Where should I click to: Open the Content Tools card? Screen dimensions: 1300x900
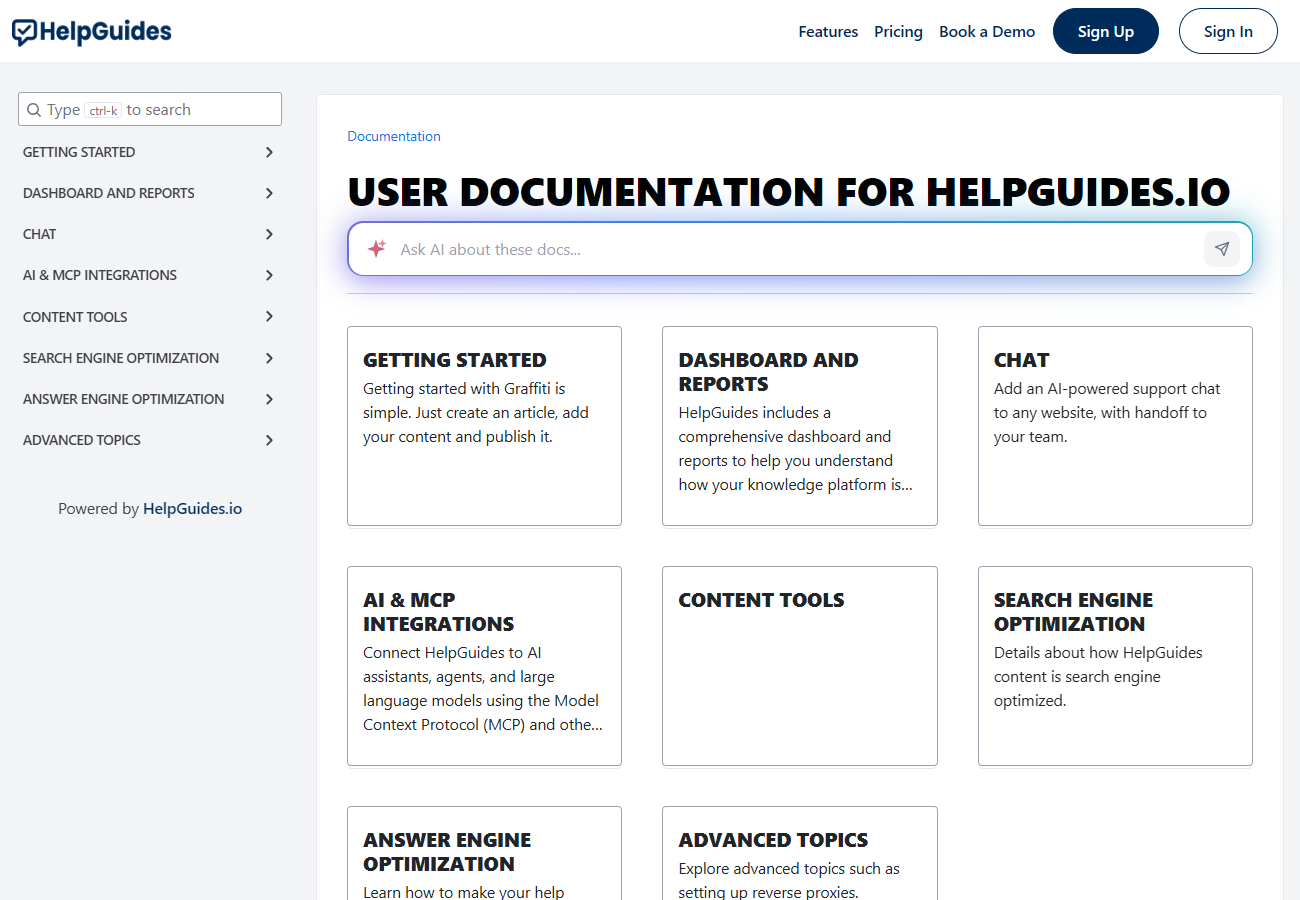point(800,666)
